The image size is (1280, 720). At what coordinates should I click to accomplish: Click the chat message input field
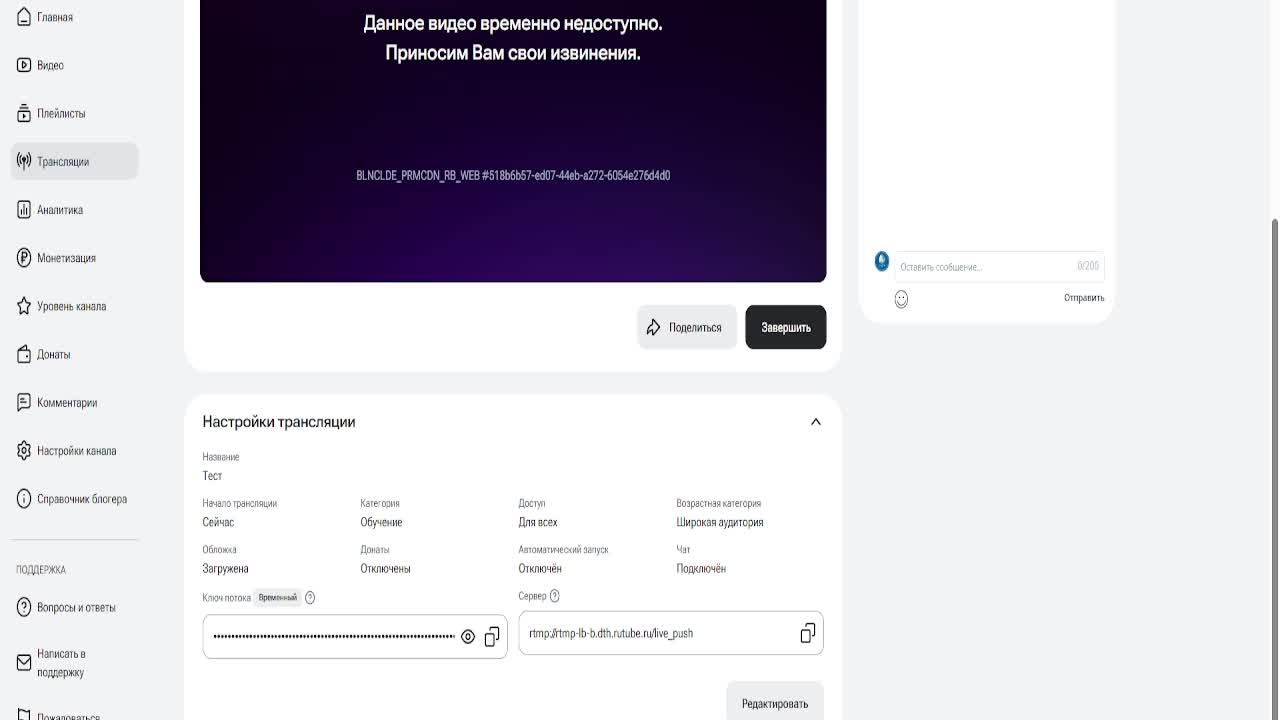(x=999, y=266)
